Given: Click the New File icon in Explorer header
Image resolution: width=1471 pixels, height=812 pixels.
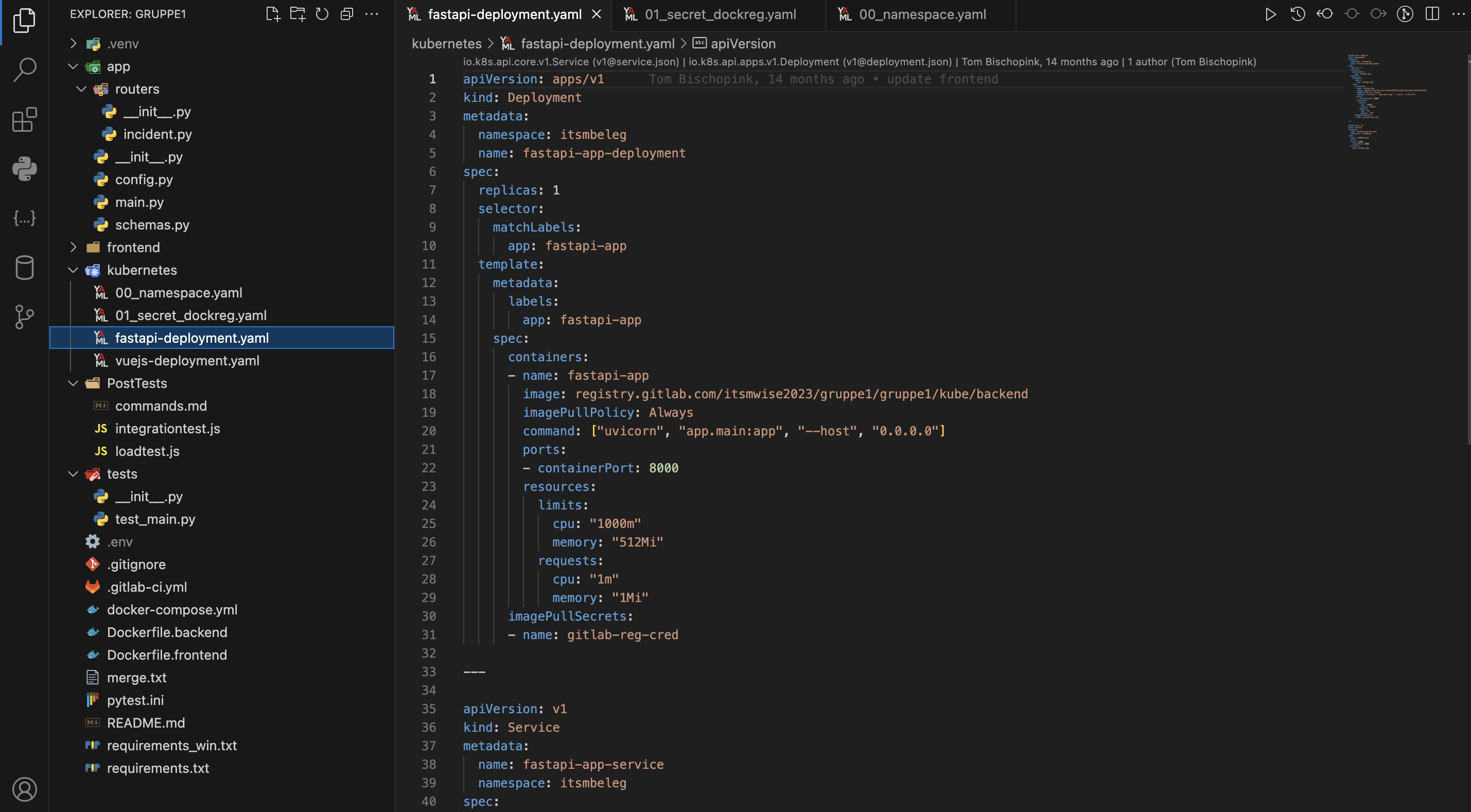Looking at the screenshot, I should 273,14.
